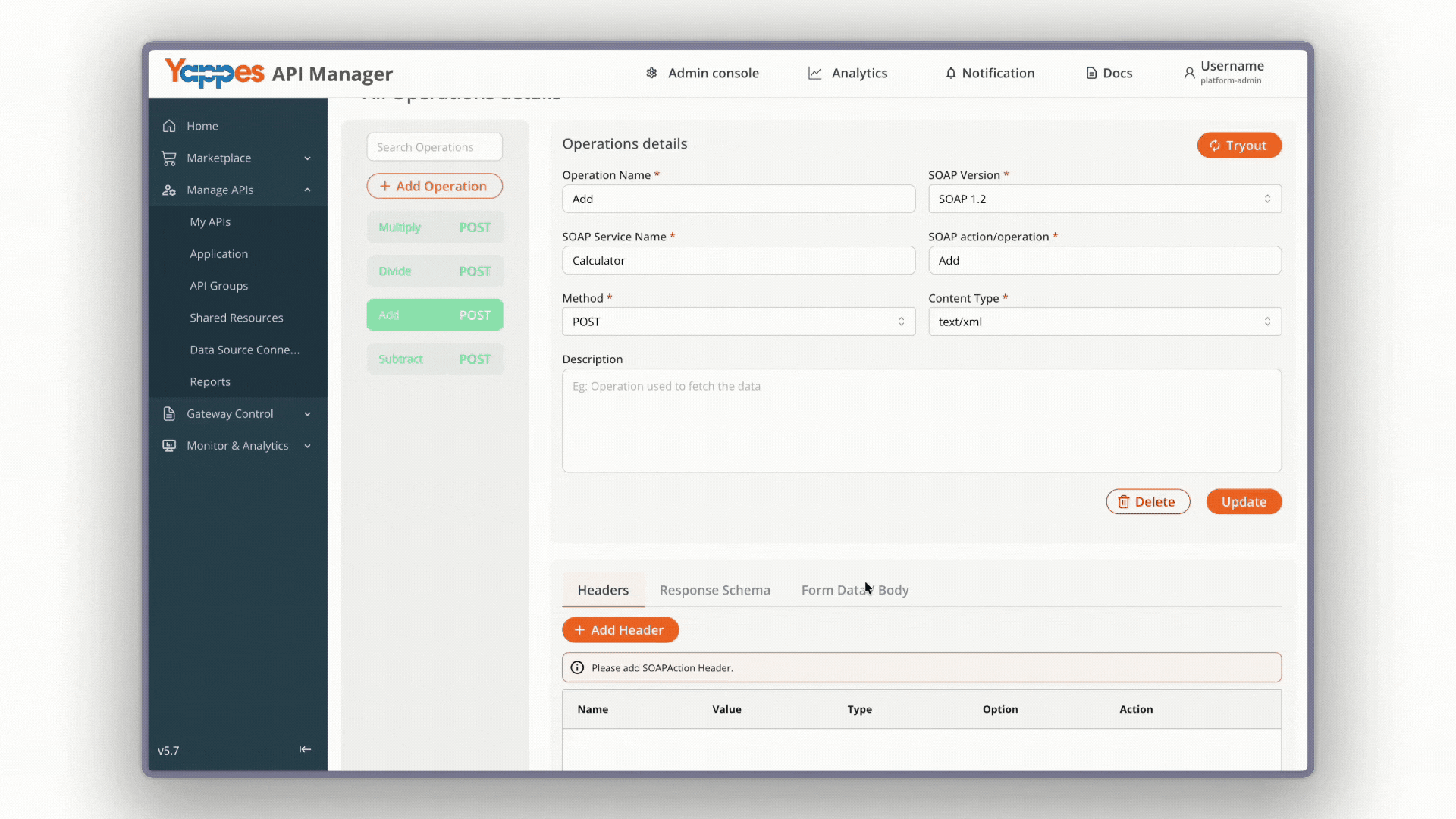Click the Delete button
The width and height of the screenshot is (1456, 819).
tap(1147, 501)
